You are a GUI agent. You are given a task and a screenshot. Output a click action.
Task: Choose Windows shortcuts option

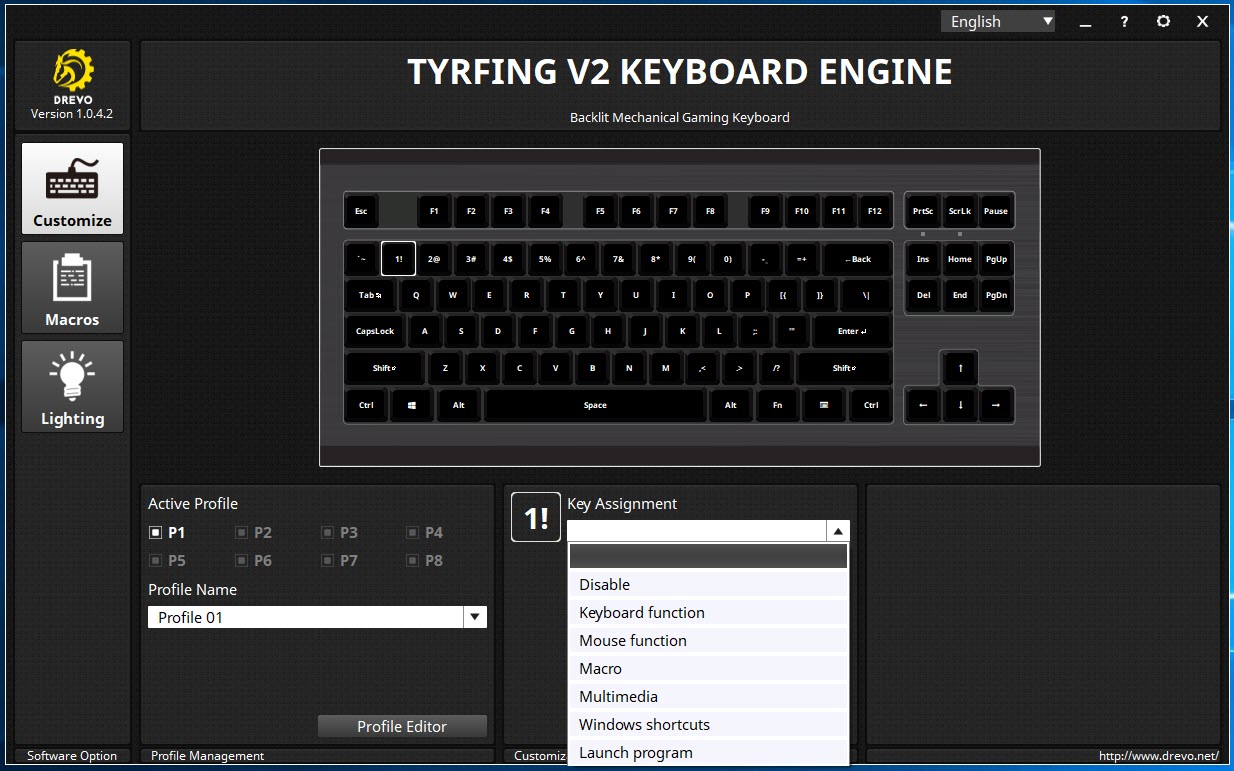[x=708, y=724]
